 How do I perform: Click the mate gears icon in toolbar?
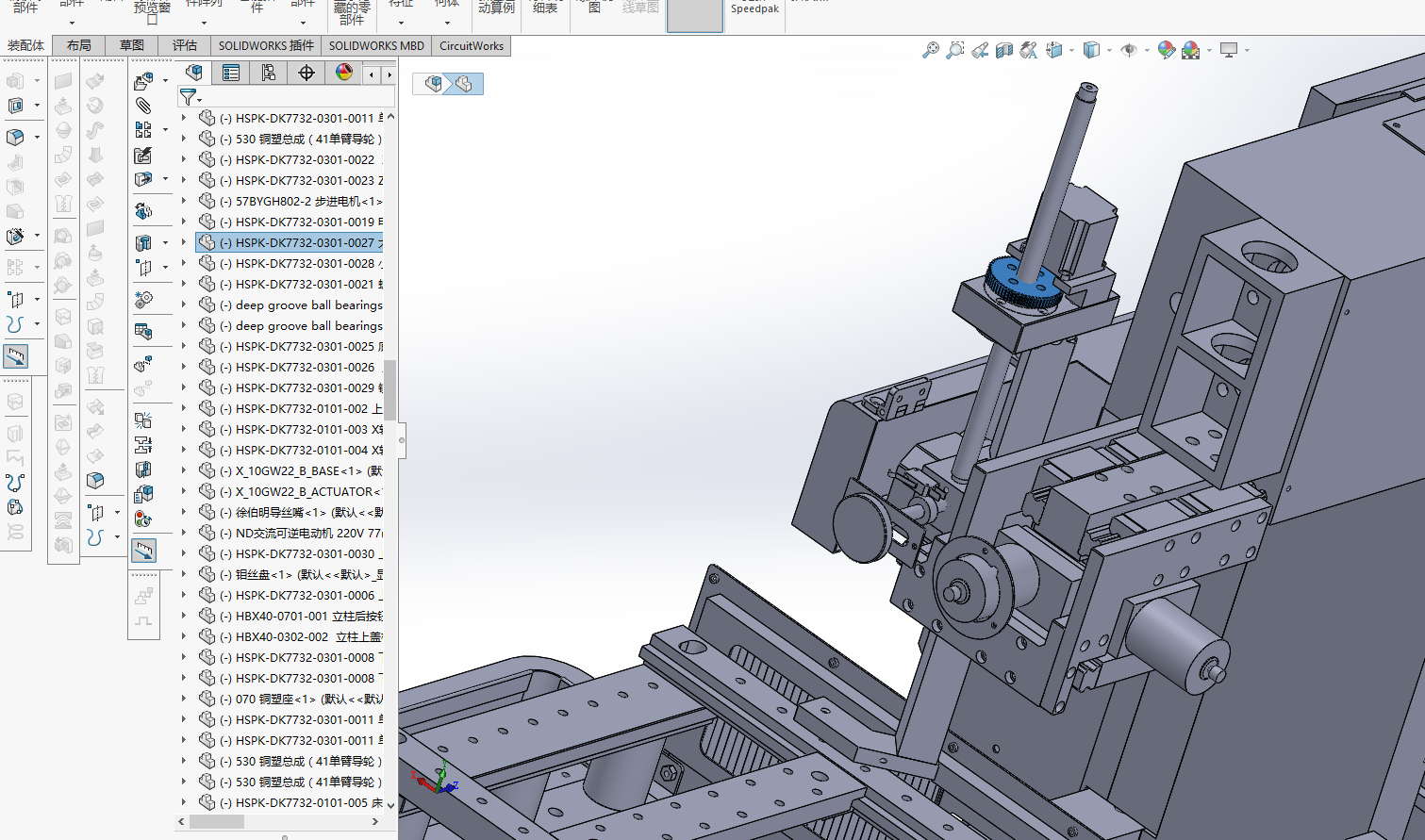tap(143, 300)
